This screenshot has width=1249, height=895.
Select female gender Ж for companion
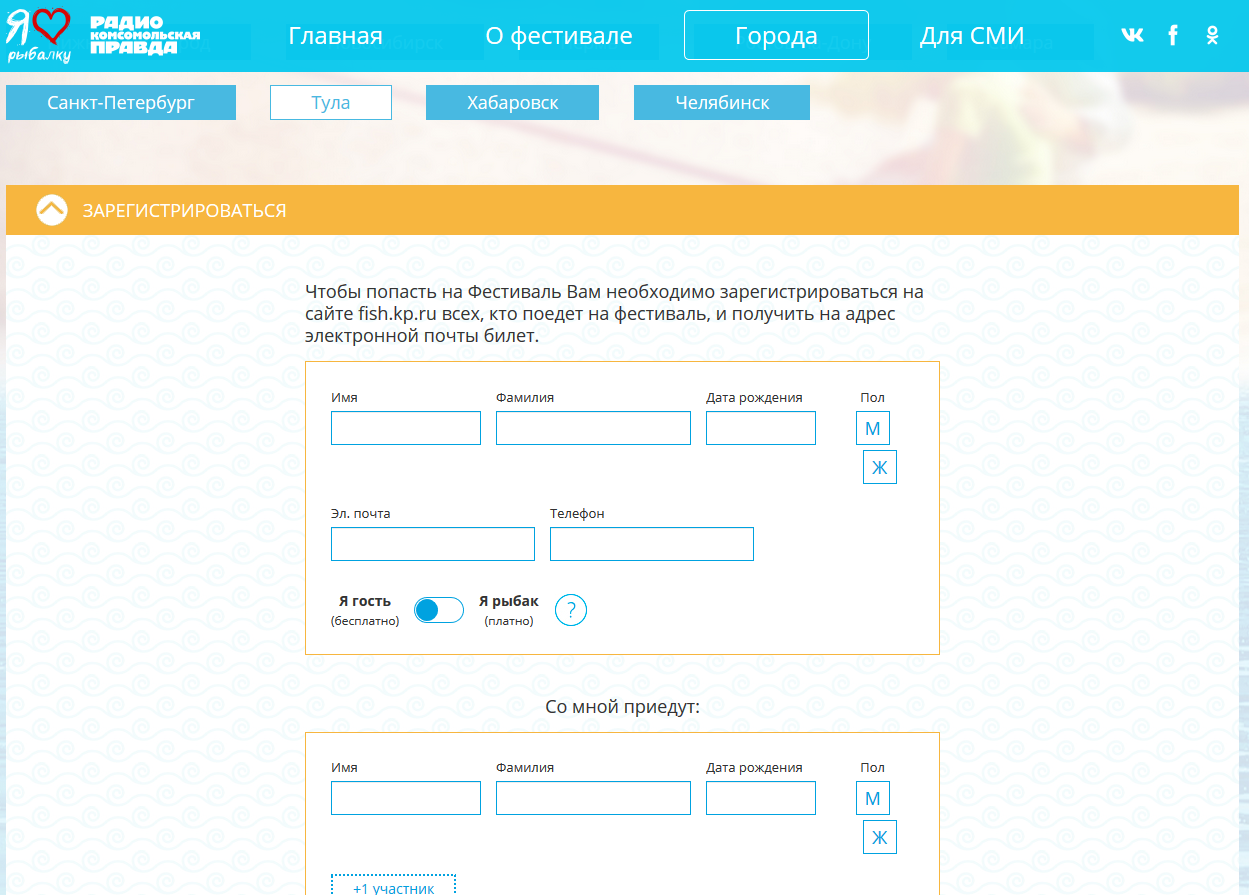point(879,837)
